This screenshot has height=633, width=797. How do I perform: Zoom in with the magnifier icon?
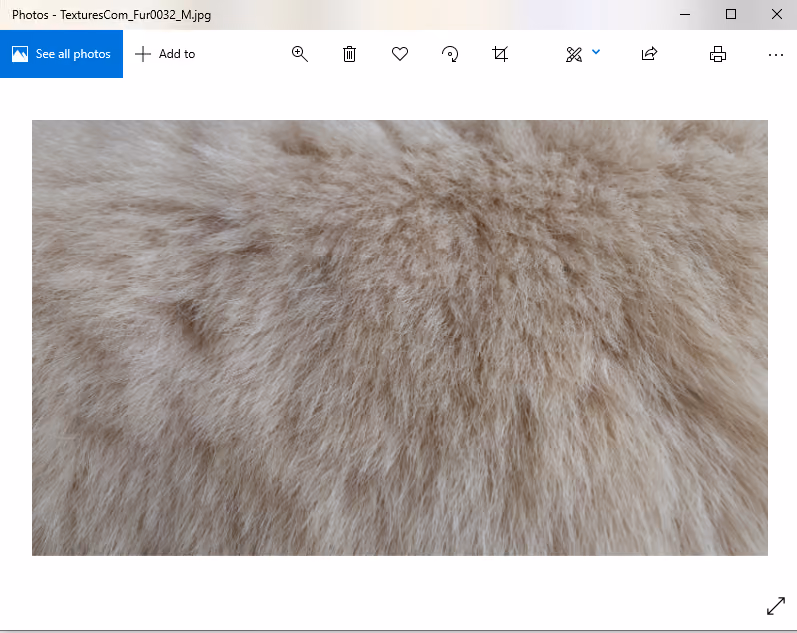click(x=299, y=54)
